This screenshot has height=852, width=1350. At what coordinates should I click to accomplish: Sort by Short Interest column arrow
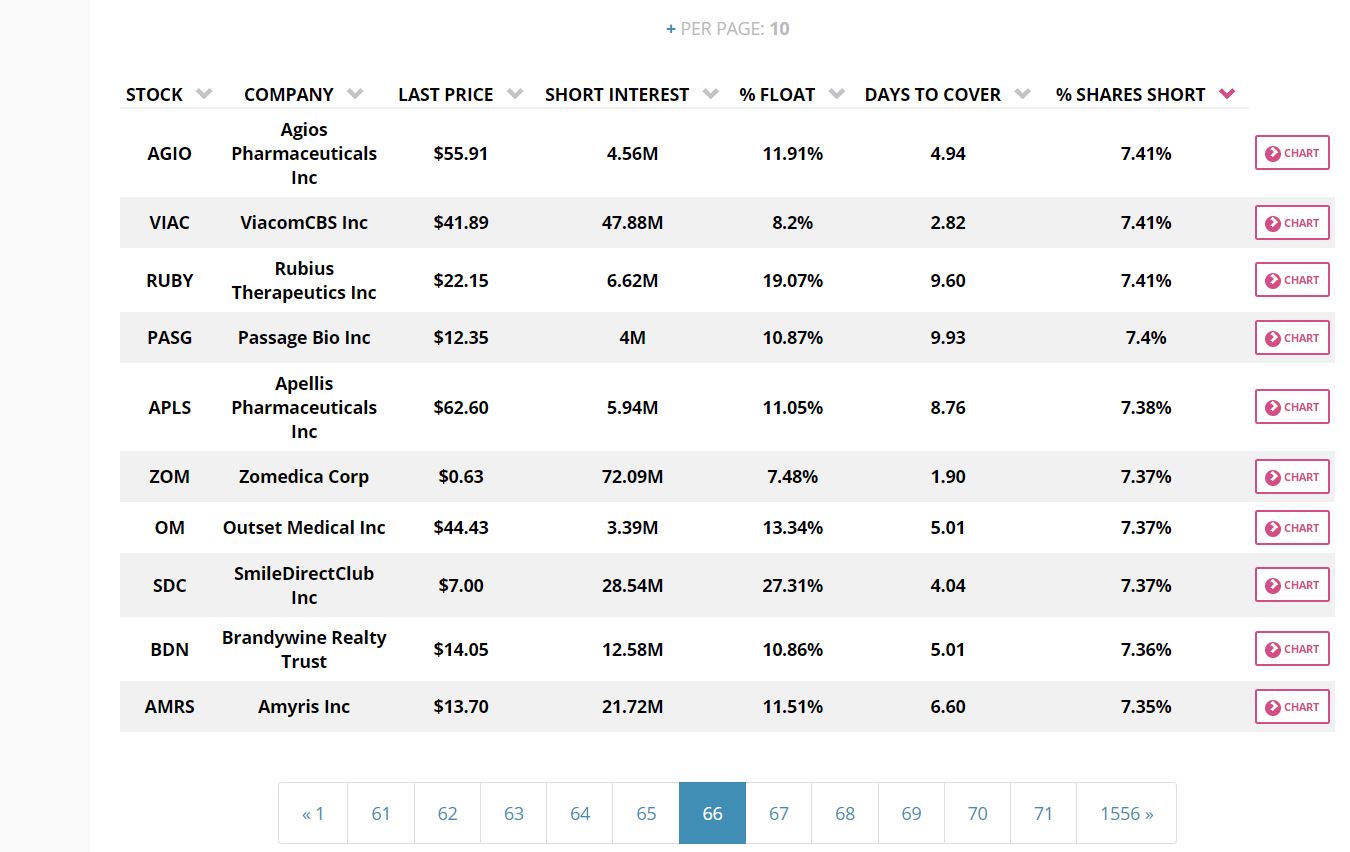pos(711,94)
